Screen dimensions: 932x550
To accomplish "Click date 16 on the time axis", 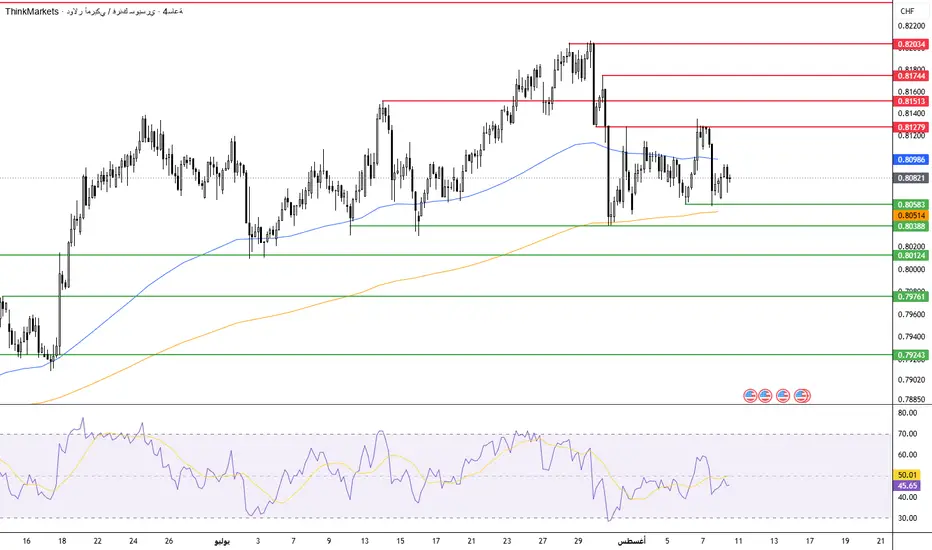I will pos(26,541).
